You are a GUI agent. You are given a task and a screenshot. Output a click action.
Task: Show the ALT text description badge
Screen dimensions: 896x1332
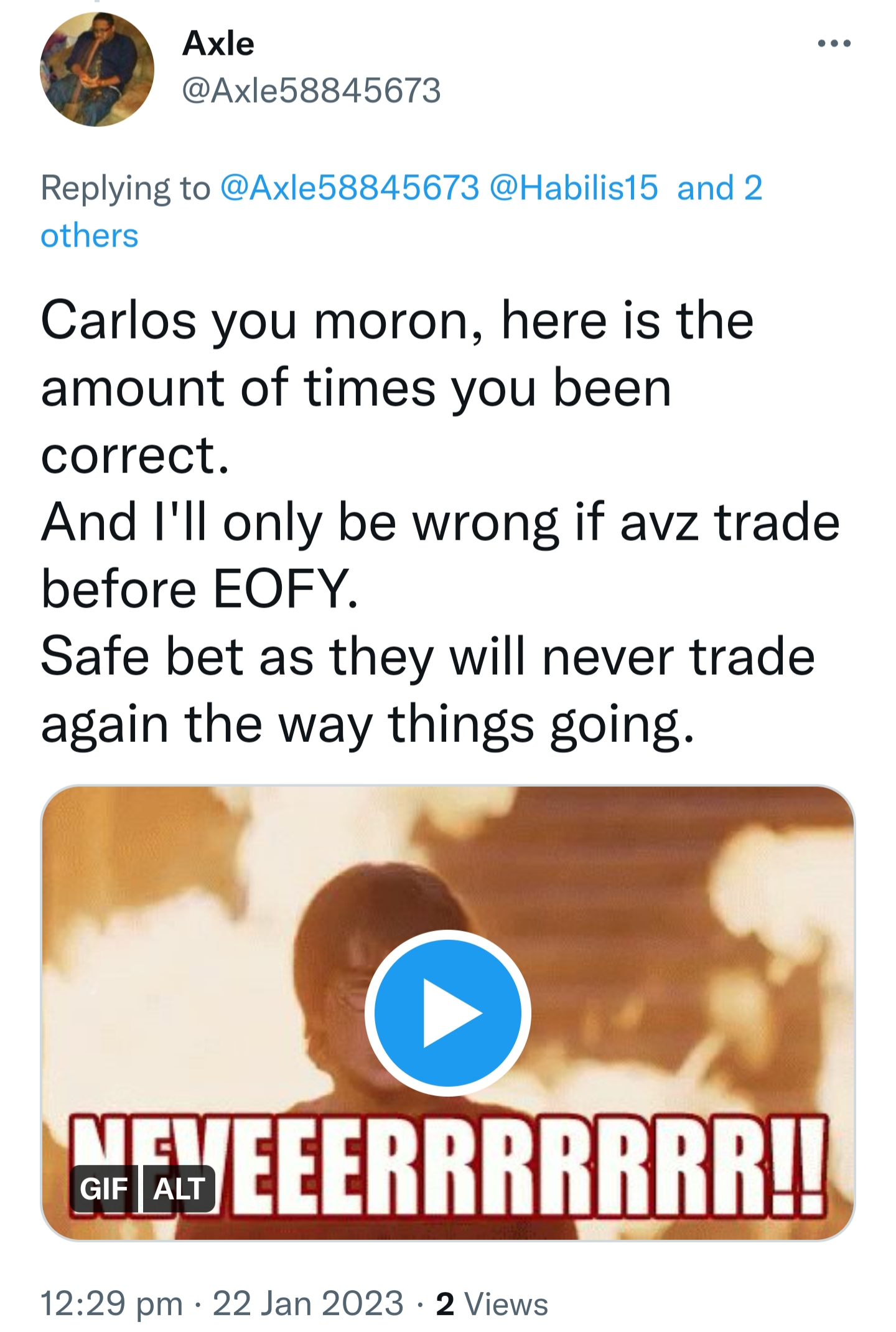179,1188
